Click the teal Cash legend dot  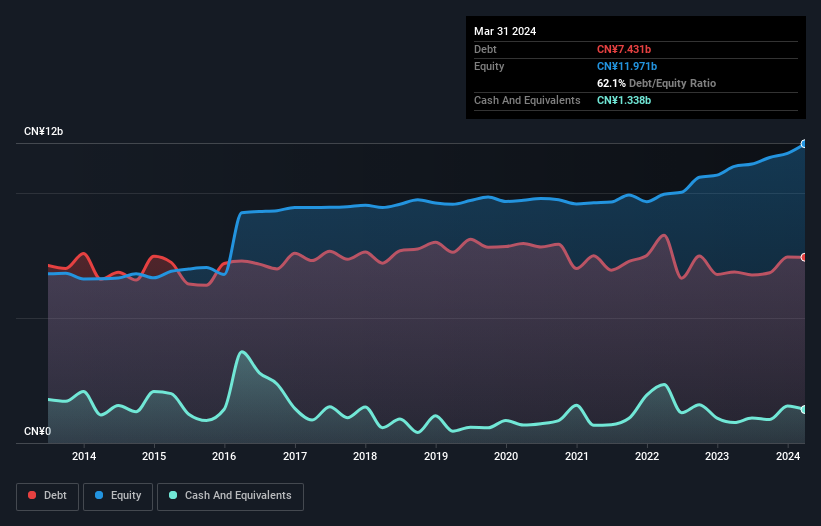tap(173, 495)
